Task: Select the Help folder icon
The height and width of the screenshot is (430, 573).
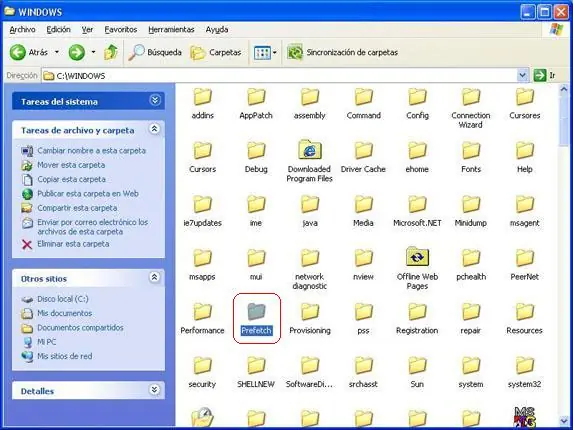Action: [x=525, y=151]
